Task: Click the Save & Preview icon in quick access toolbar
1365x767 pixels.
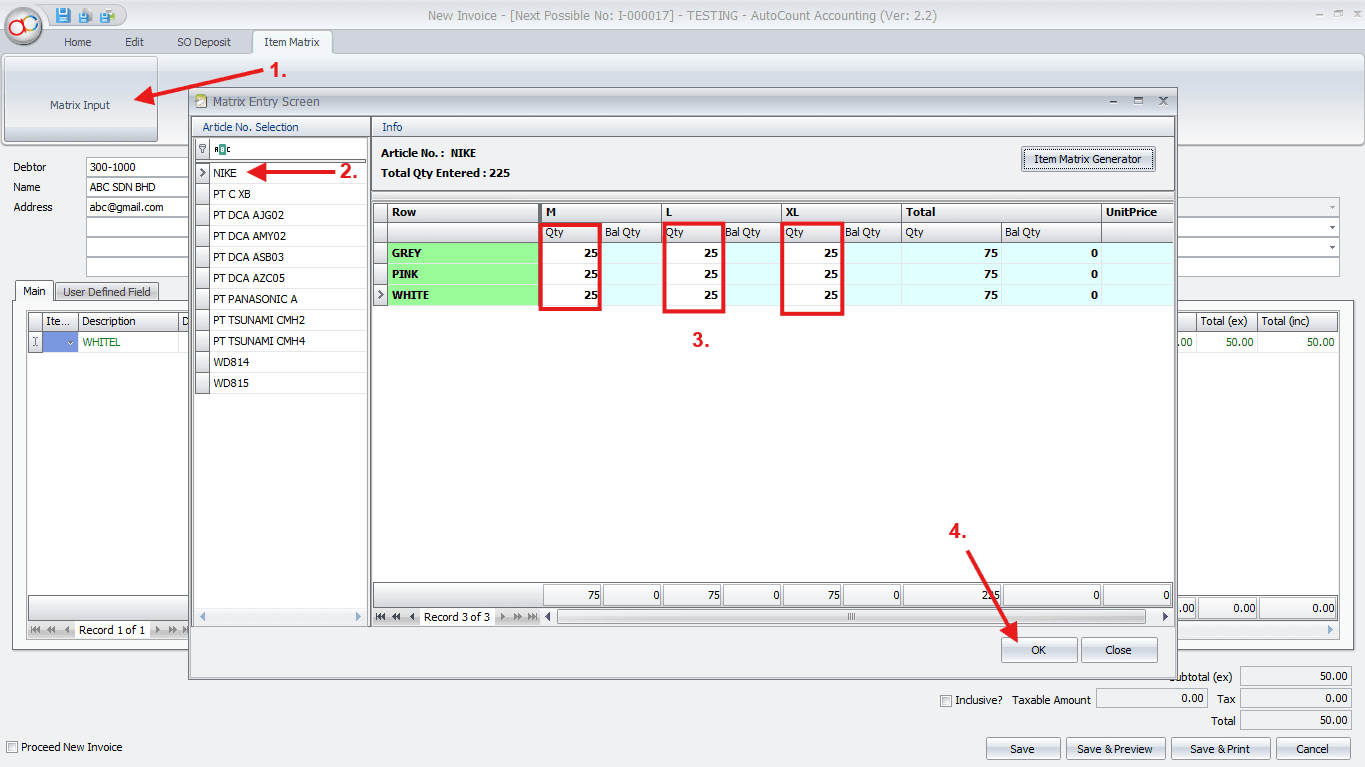Action: point(85,15)
